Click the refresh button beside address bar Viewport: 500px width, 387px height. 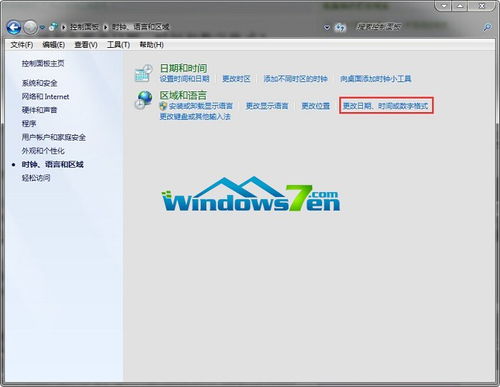coord(340,27)
